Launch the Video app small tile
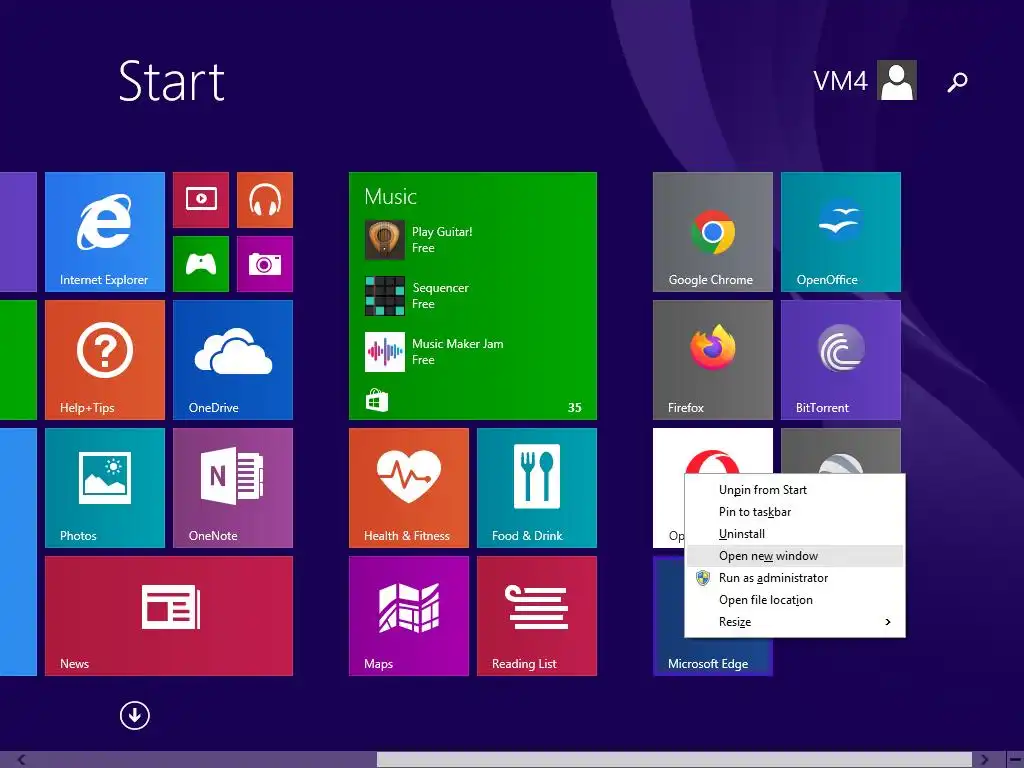Screen dimensions: 1024x768 (x=200, y=200)
